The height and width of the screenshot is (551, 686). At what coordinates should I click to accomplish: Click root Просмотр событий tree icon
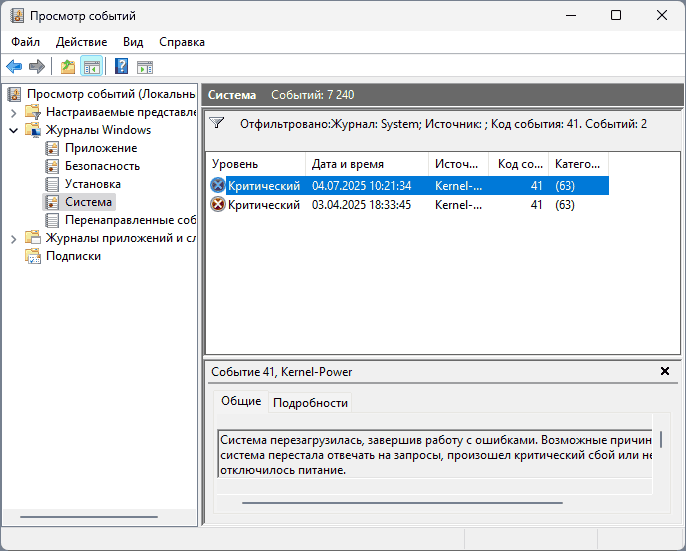(x=14, y=94)
